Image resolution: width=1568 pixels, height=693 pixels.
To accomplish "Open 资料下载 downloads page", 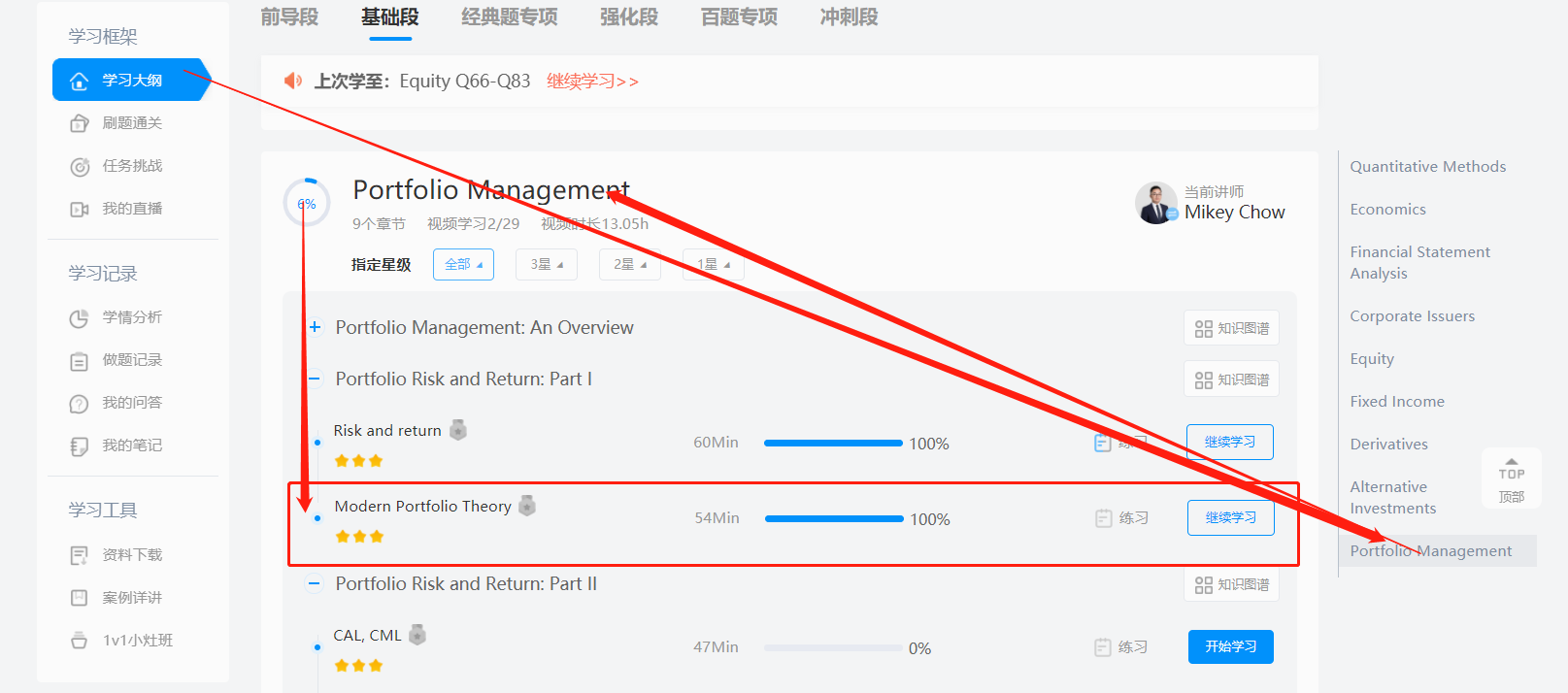I will 131,555.
